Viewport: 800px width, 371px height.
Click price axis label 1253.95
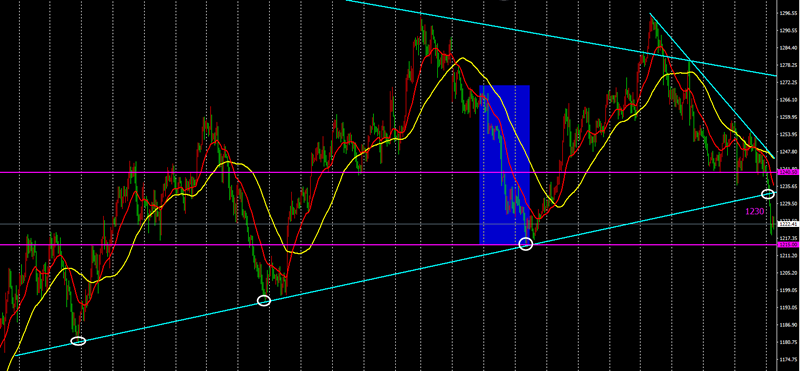pos(788,134)
